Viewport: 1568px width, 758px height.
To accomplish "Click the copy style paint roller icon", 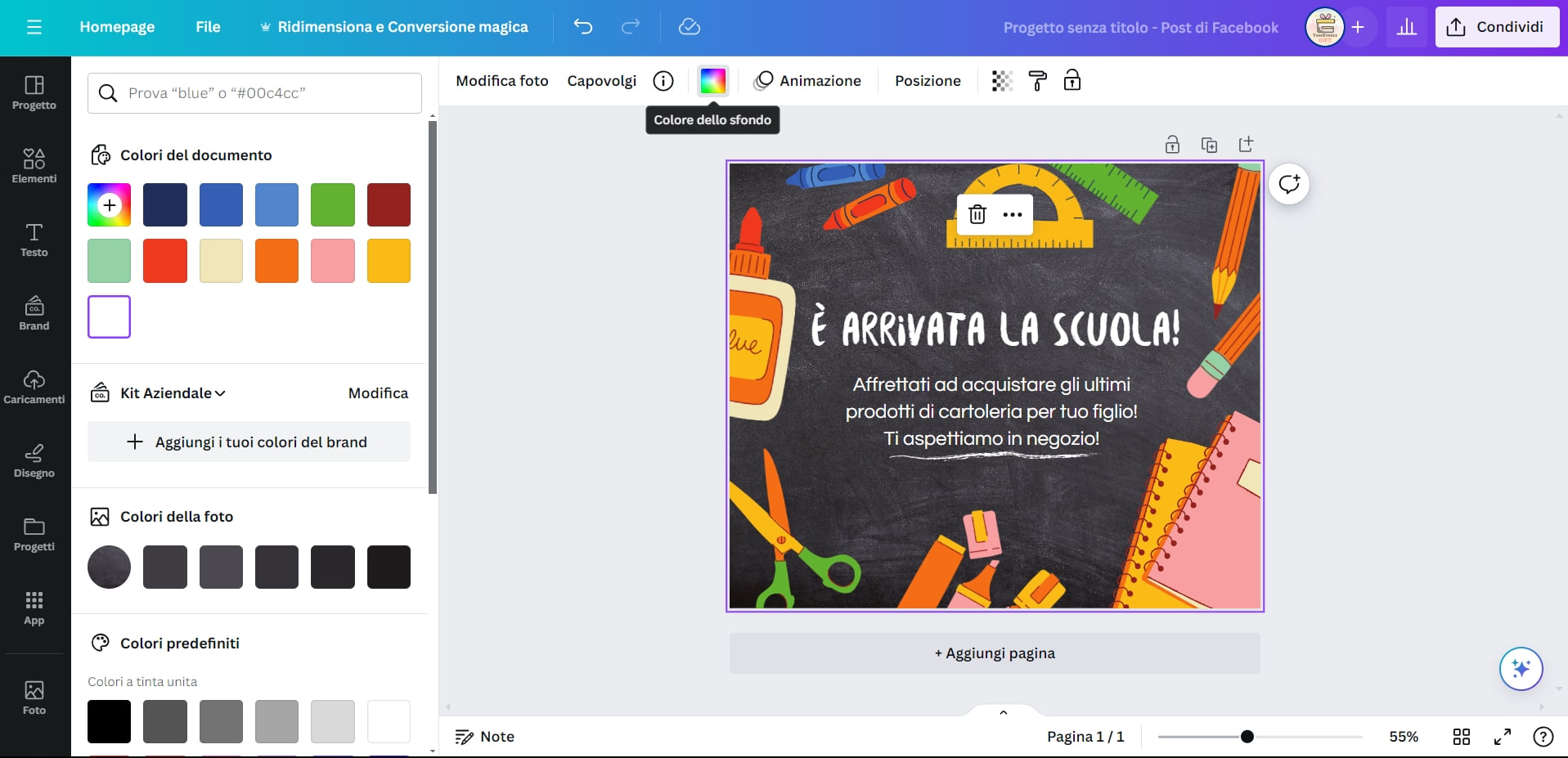I will pyautogui.click(x=1037, y=81).
